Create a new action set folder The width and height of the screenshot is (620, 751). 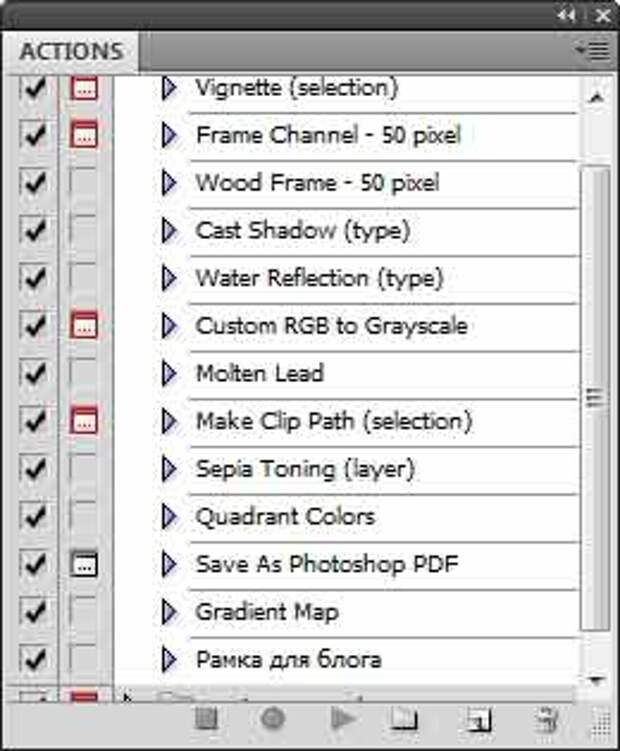click(x=404, y=719)
